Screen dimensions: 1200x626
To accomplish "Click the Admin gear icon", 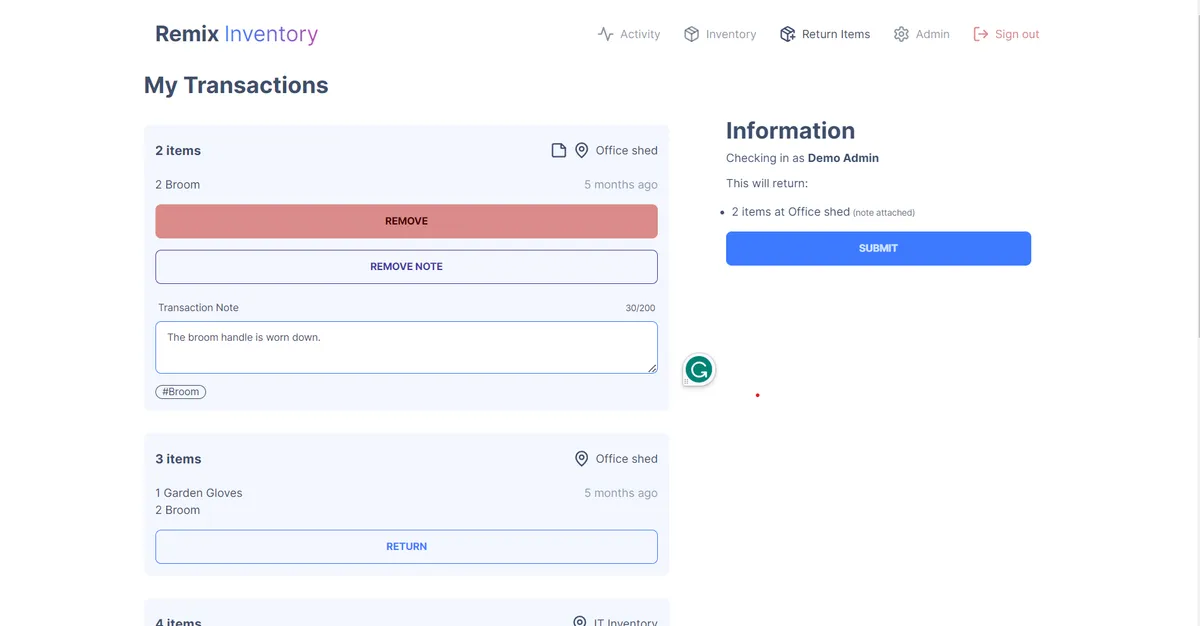I will [x=901, y=34].
